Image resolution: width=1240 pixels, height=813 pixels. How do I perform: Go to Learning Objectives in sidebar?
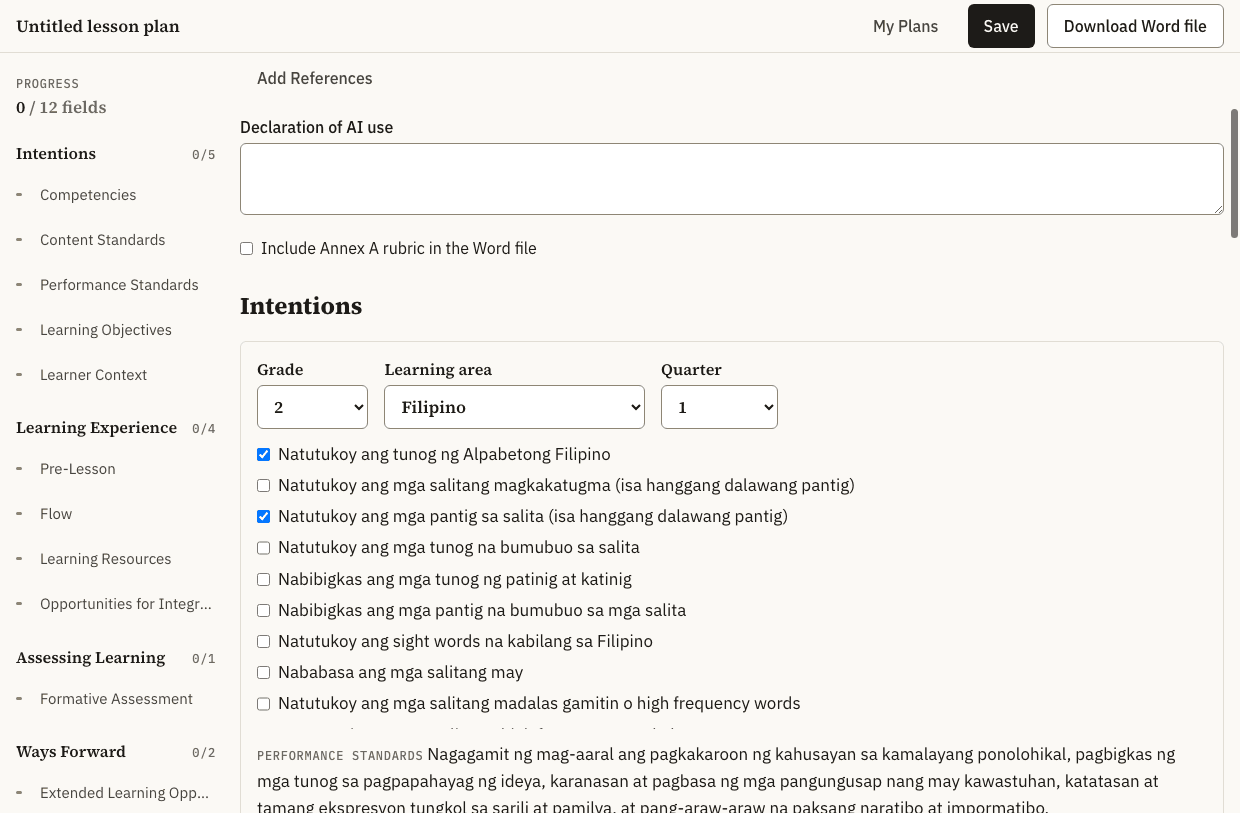coord(106,330)
